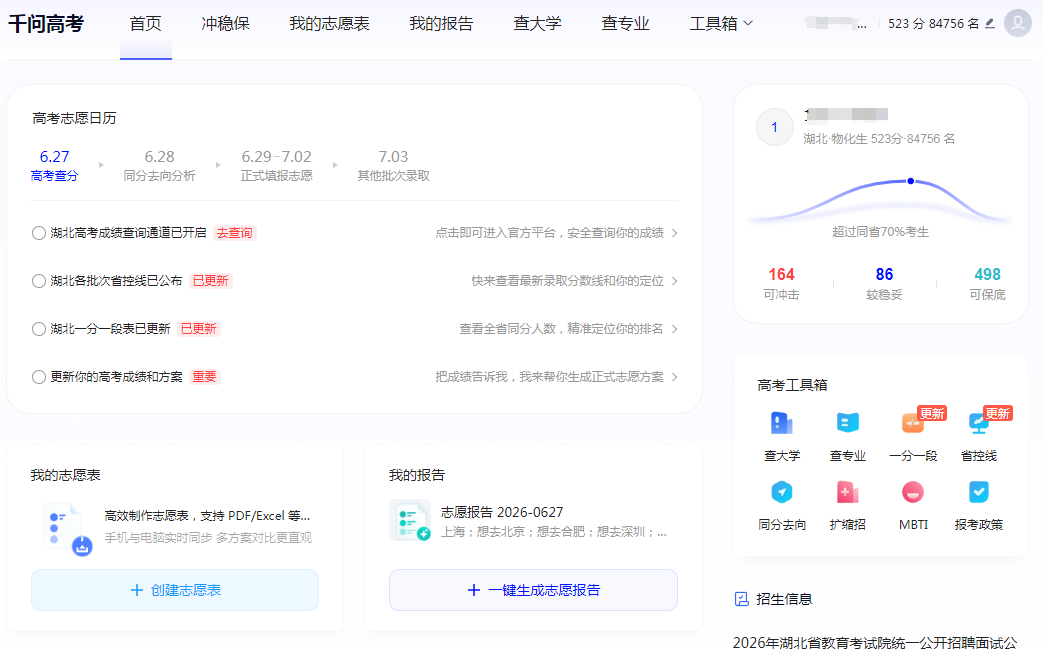This screenshot has height=649, width=1043.
Task: Go to the 首页 tab
Action: click(x=146, y=23)
